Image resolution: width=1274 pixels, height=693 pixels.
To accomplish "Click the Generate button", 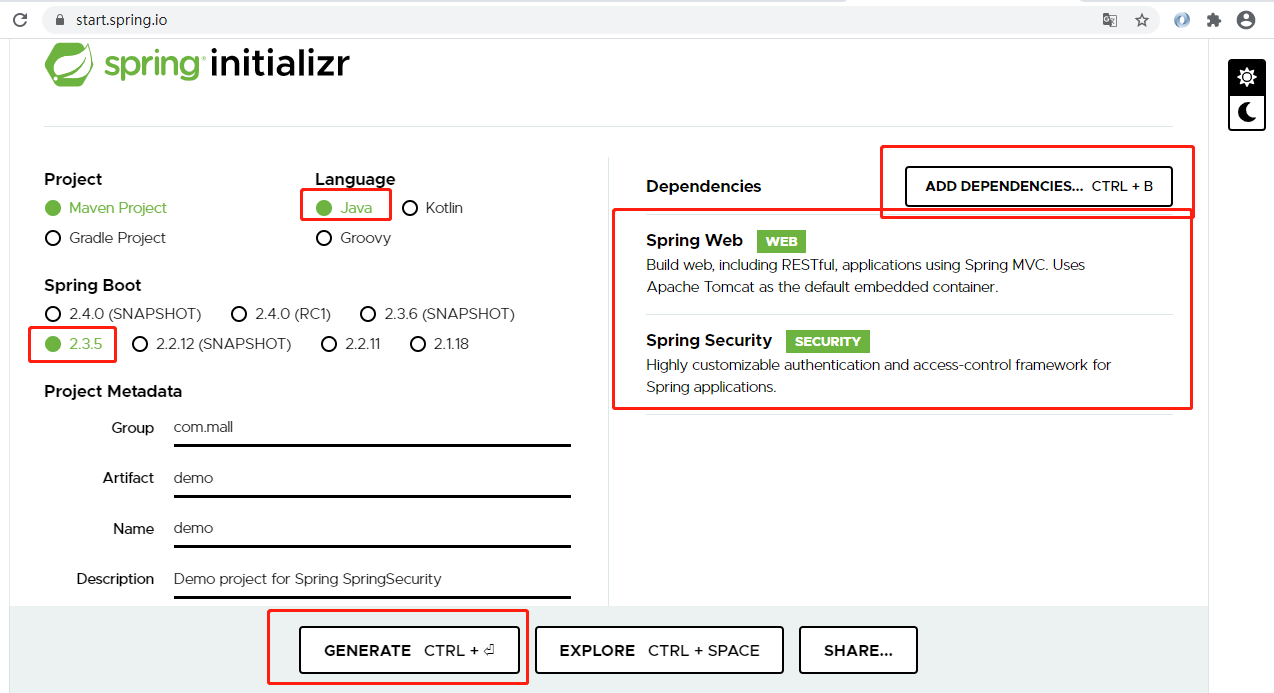I will tap(410, 651).
